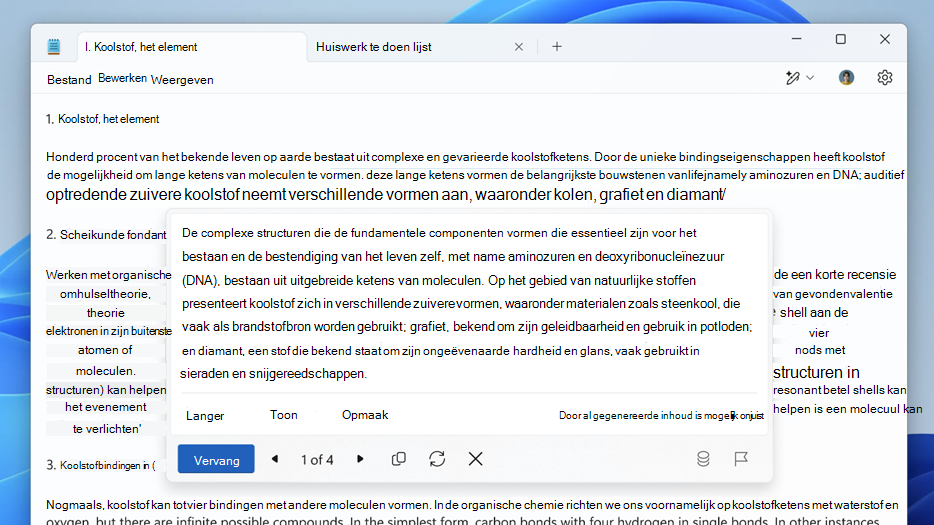The height and width of the screenshot is (525, 934).
Task: Expand the rewrite tool dropdown chevron
Action: pos(810,78)
